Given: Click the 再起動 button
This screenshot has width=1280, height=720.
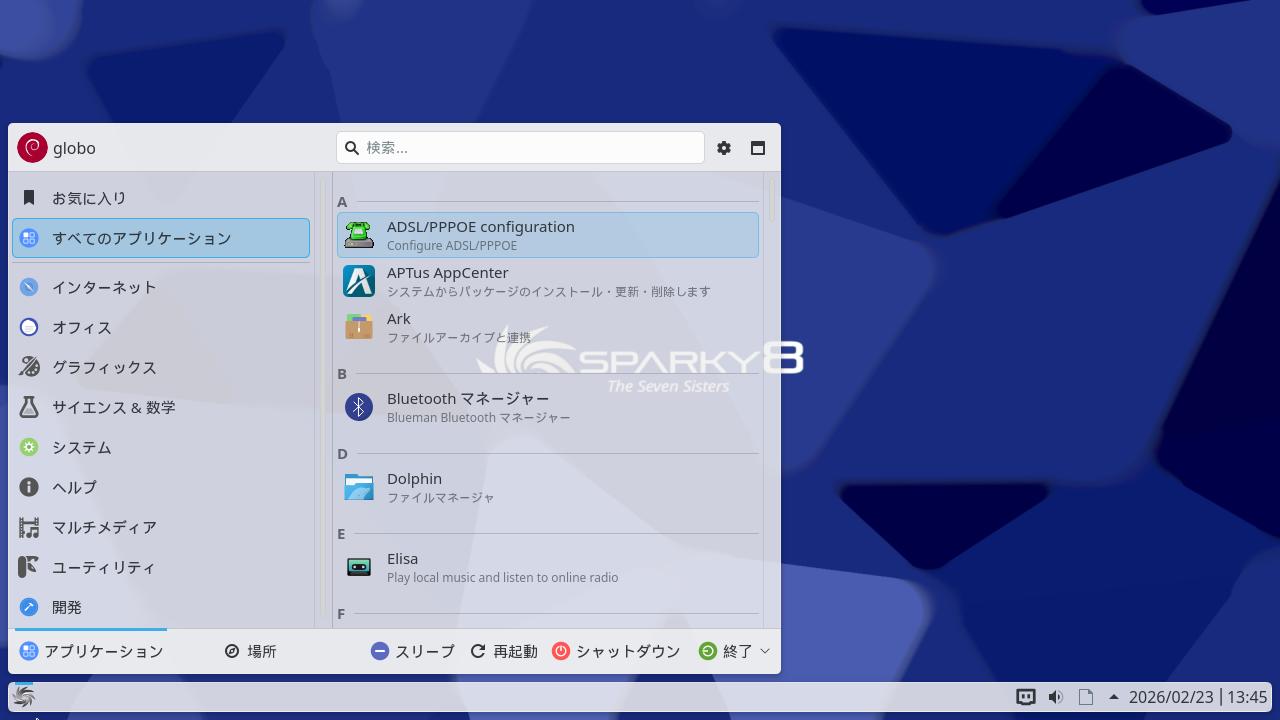Looking at the screenshot, I should (504, 651).
